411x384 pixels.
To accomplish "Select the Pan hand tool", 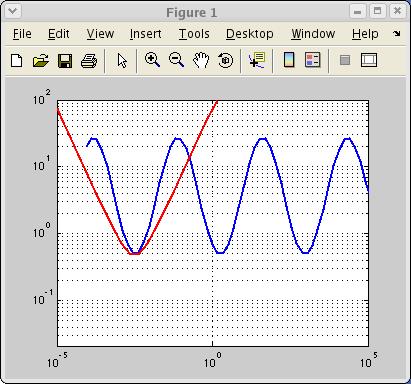I will pyautogui.click(x=201, y=60).
